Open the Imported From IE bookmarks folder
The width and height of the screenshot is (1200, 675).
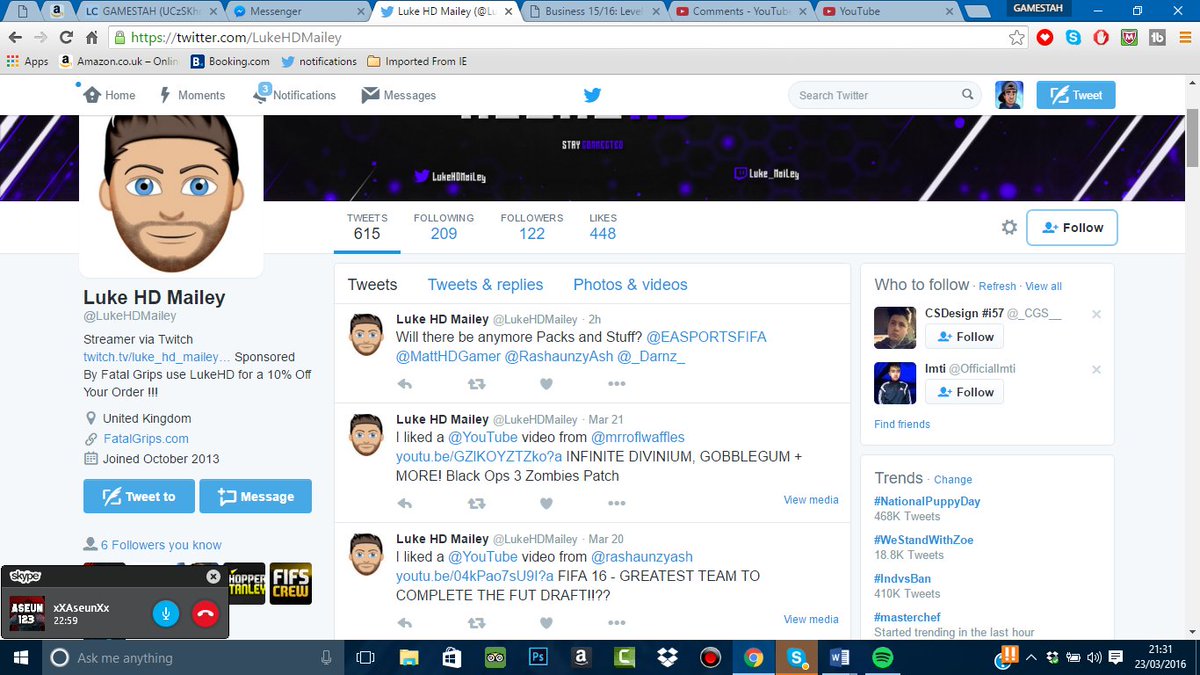(419, 61)
